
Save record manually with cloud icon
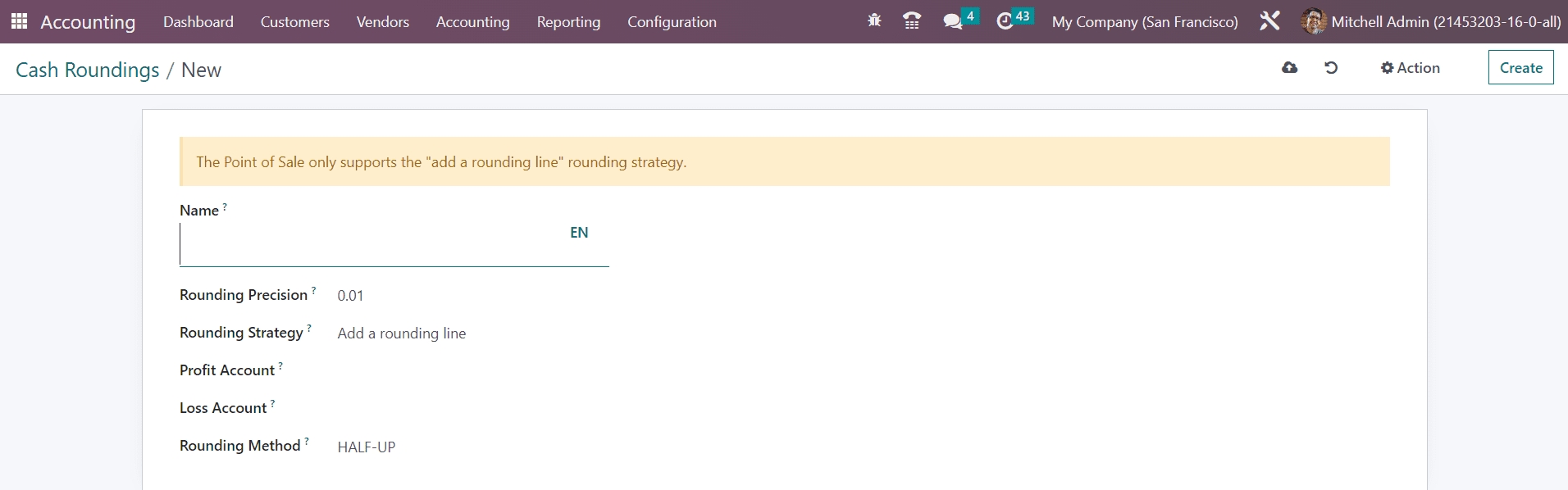pos(1289,68)
